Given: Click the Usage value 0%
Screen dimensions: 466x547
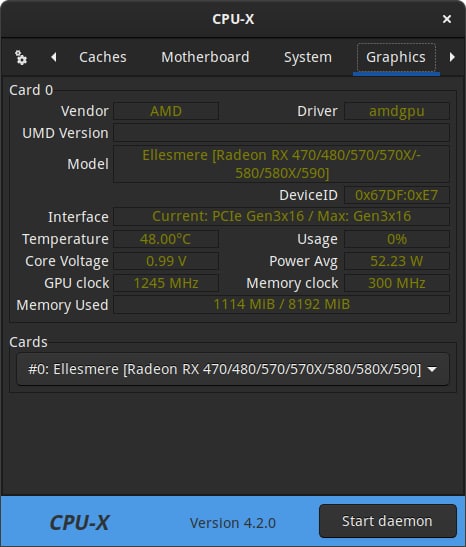Looking at the screenshot, I should click(x=397, y=239).
